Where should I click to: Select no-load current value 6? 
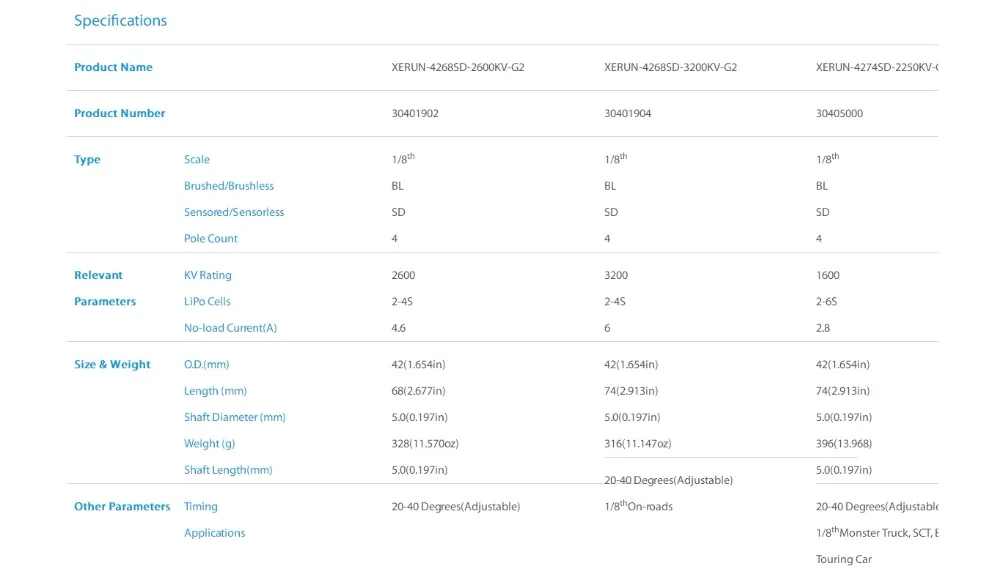click(607, 328)
